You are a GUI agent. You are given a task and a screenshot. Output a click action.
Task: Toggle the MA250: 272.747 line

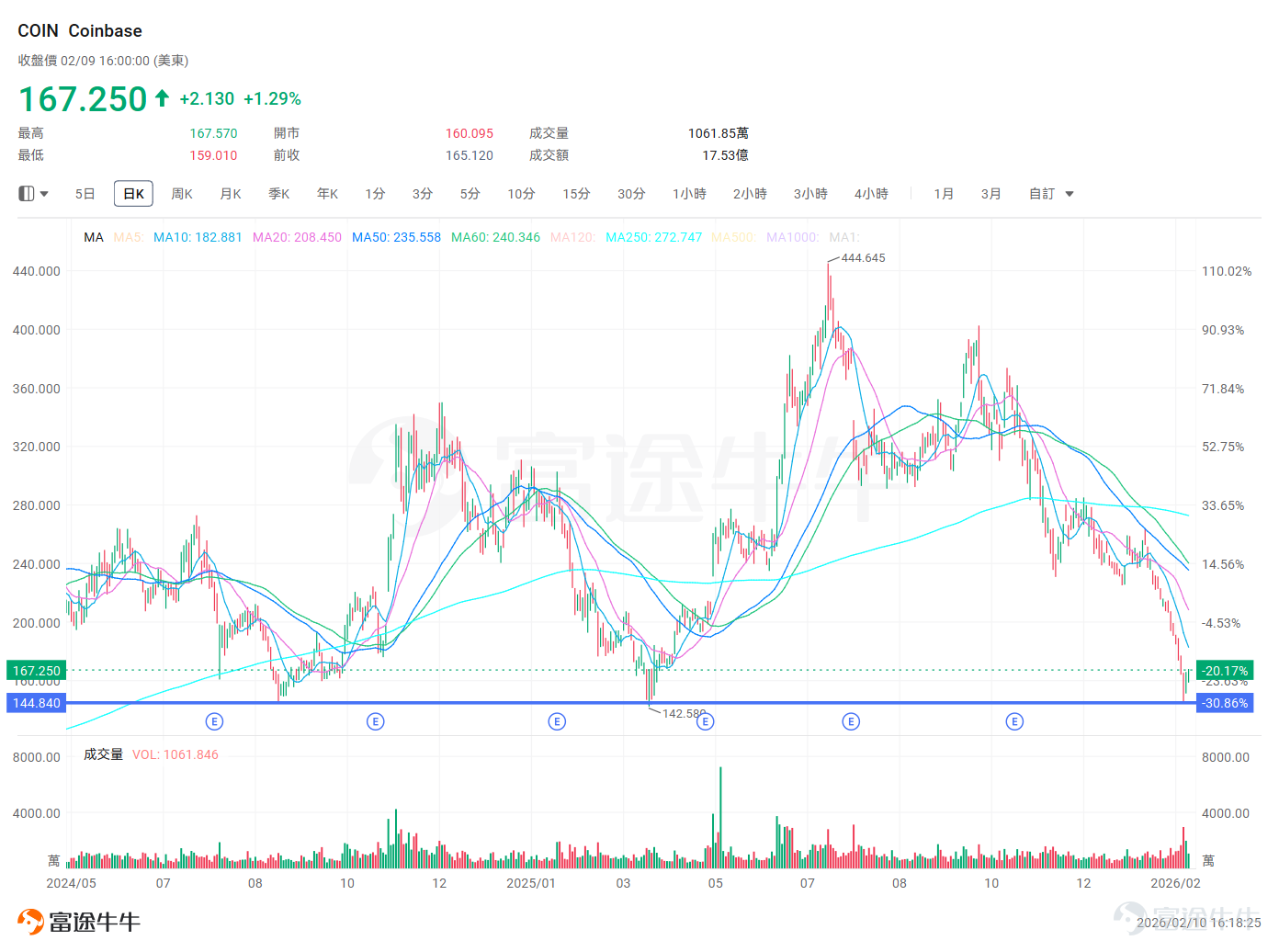[653, 237]
